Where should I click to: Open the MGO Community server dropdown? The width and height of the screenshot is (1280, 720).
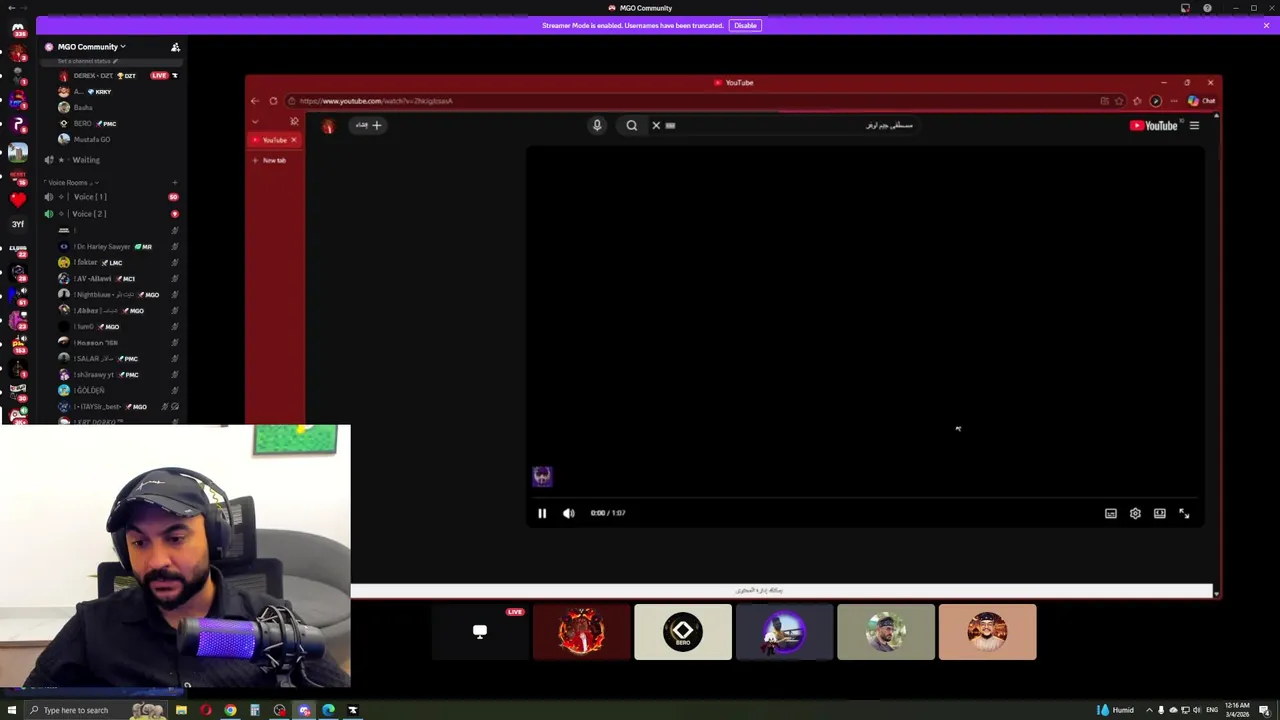[91, 47]
